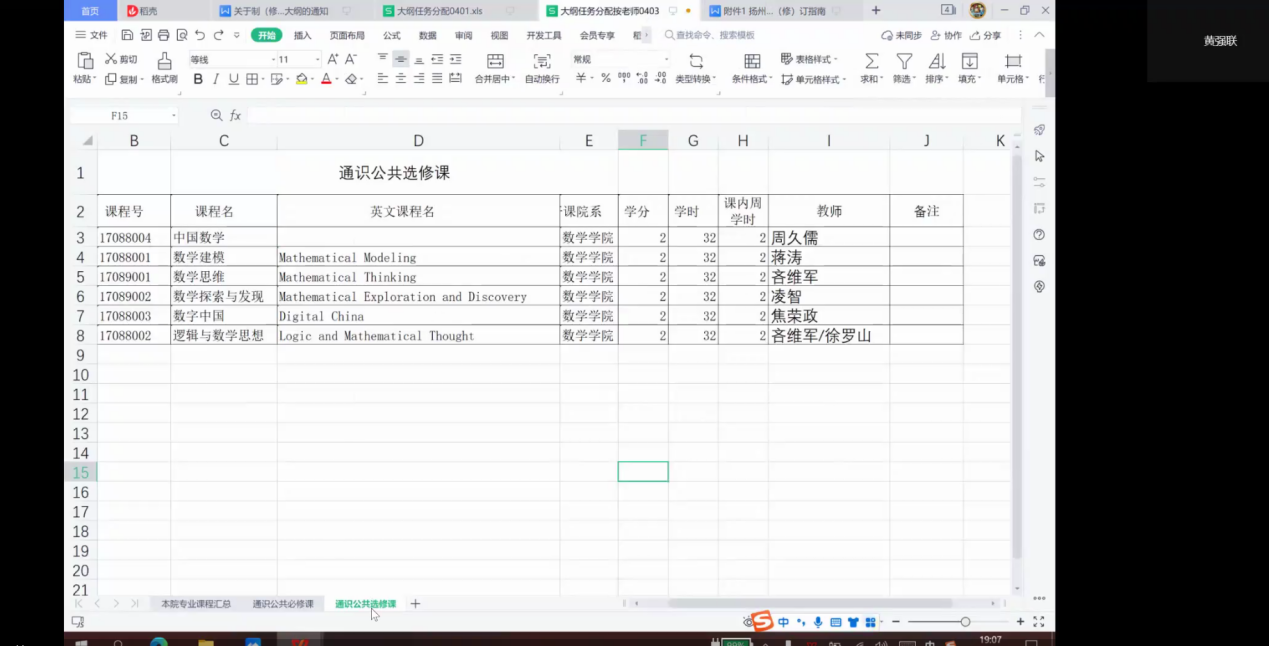The width and height of the screenshot is (1269, 646).
Task: Open the 插入 (Insert) ribbon tab
Action: click(302, 35)
